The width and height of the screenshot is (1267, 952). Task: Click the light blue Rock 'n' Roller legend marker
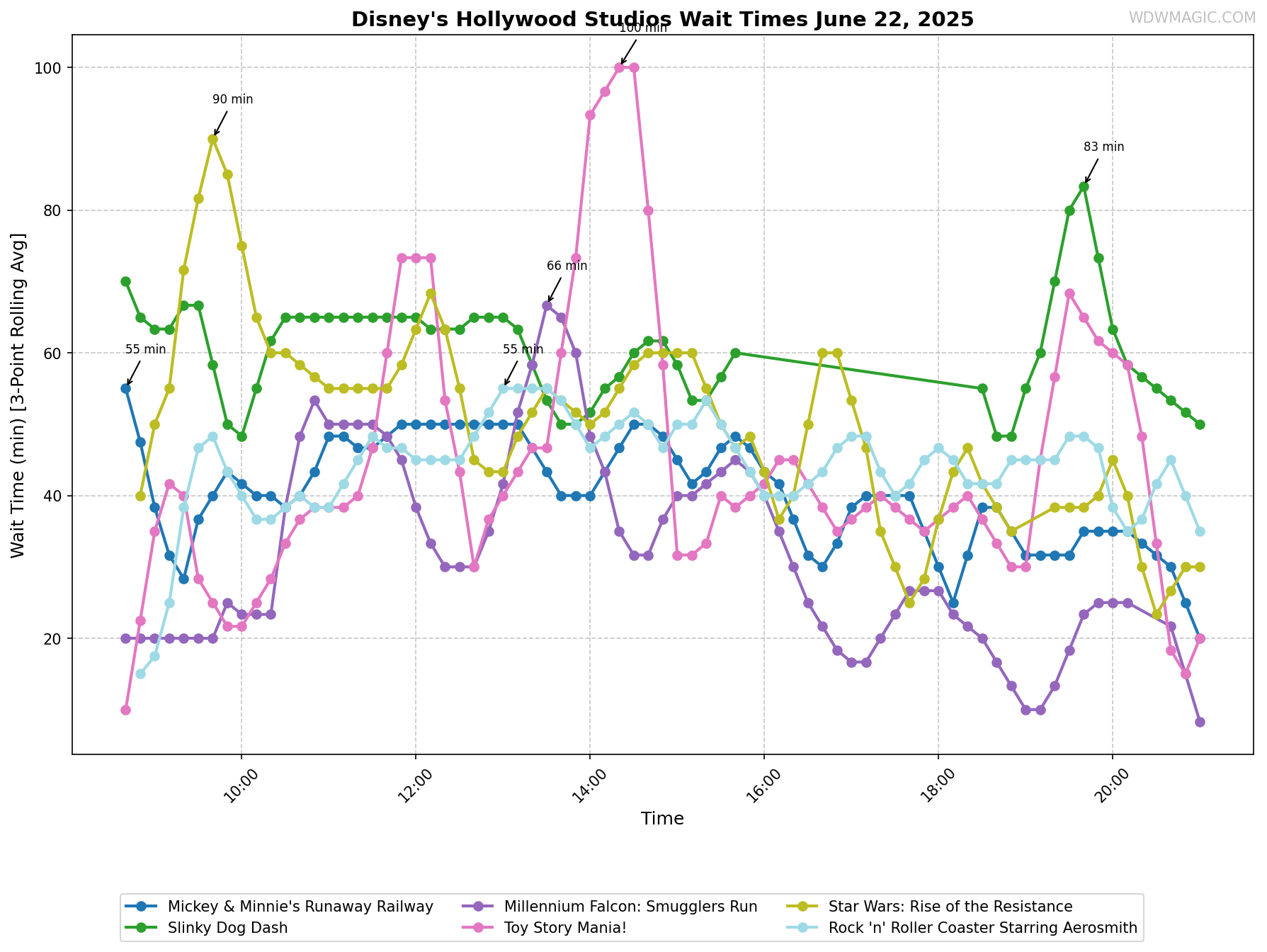coord(801,928)
